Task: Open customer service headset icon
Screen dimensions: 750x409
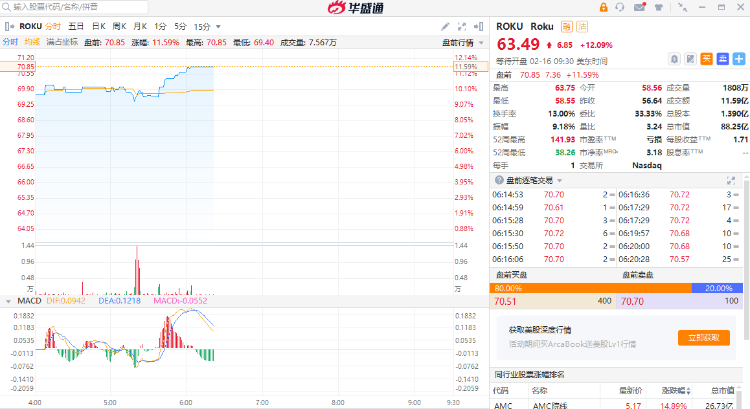Action: tap(620, 7)
